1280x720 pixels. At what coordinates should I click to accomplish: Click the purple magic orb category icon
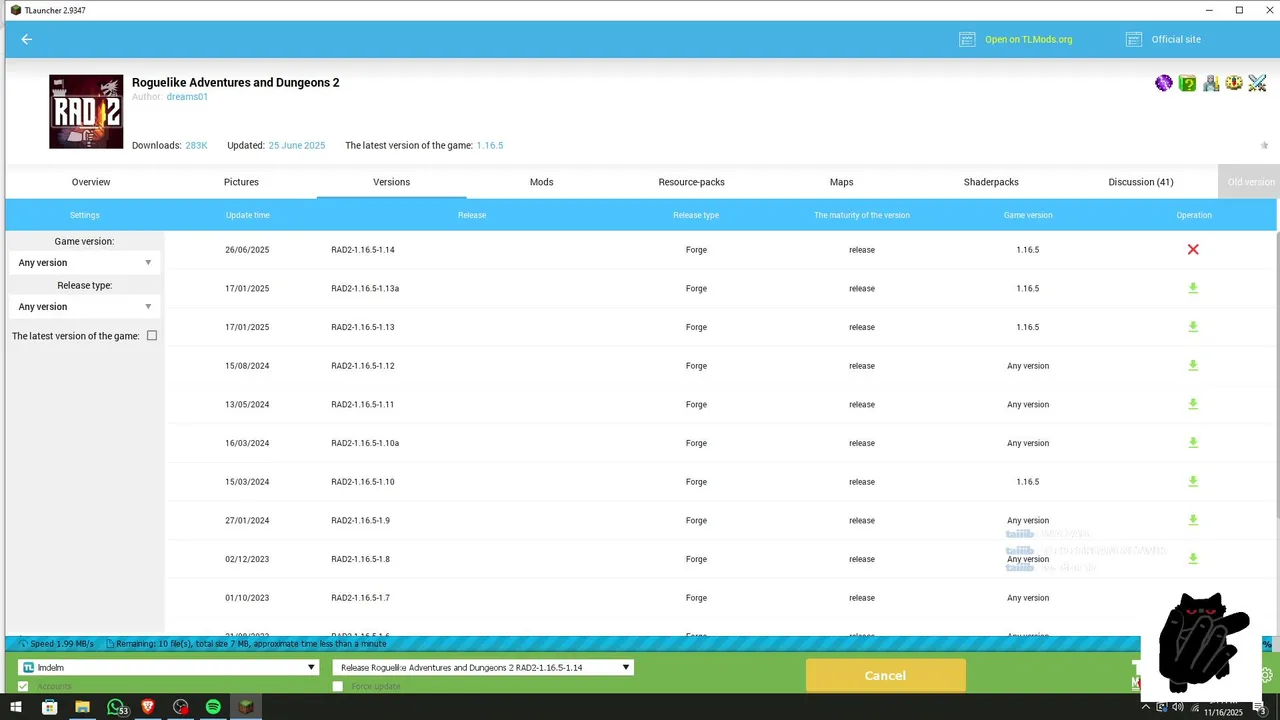pos(1164,83)
